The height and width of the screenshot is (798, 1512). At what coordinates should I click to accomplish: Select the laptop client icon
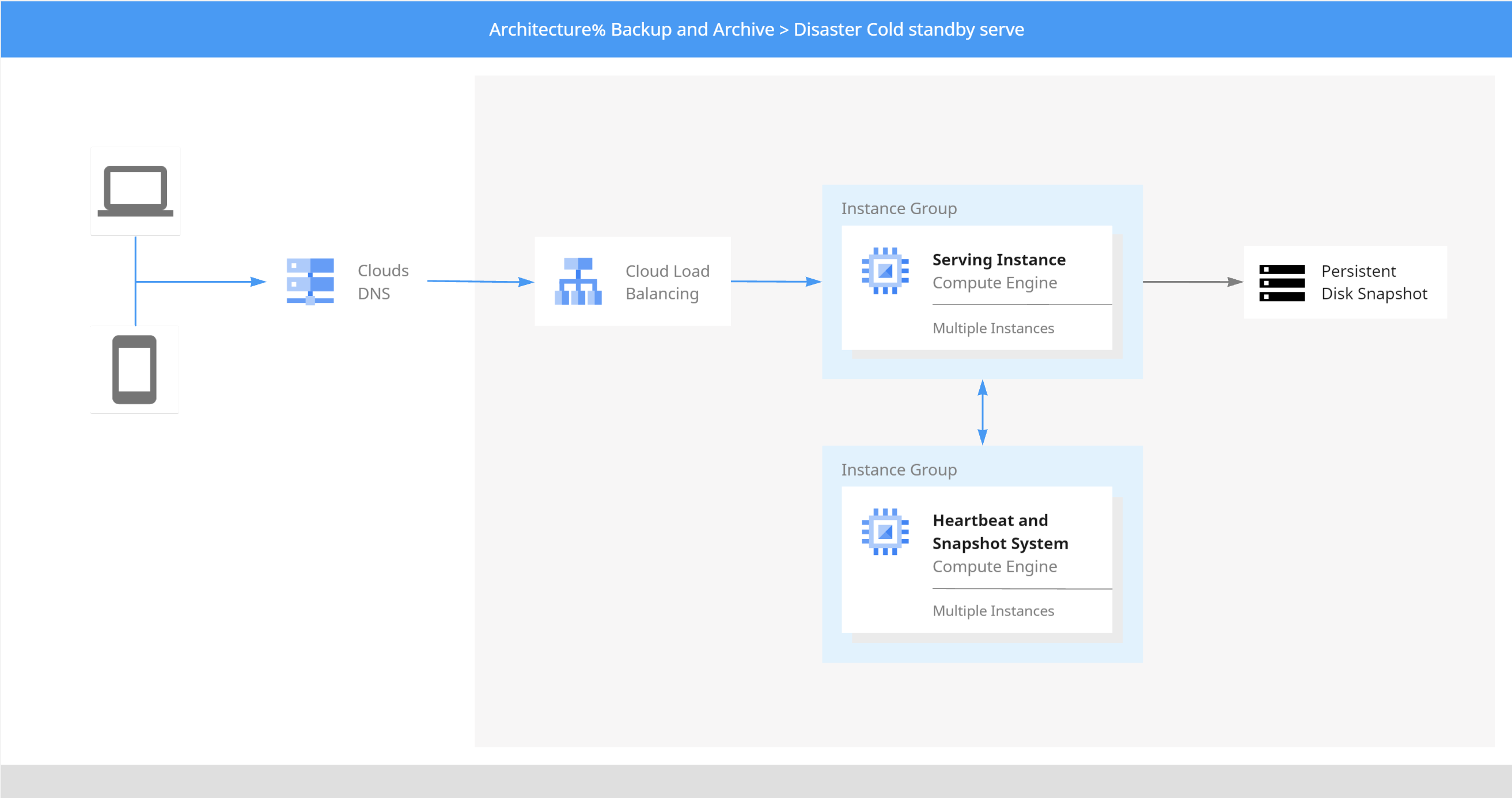135,191
